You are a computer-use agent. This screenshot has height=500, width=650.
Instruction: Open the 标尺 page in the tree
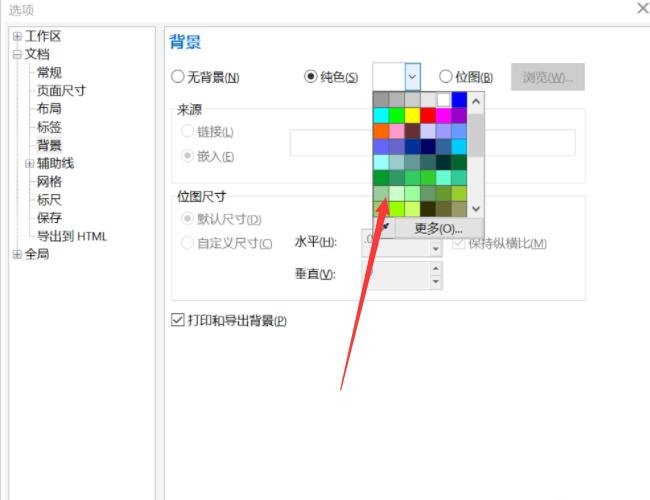(x=49, y=200)
